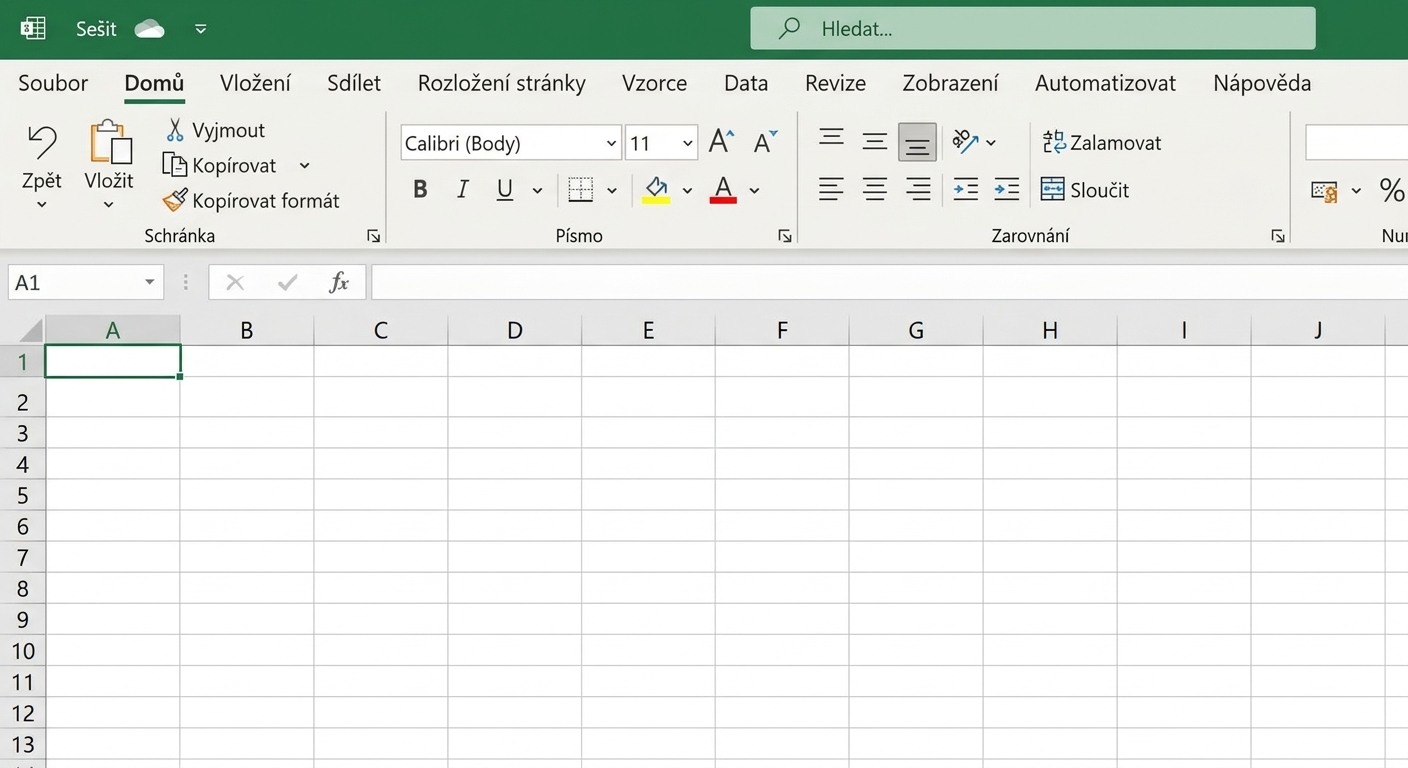This screenshot has width=1408, height=768.
Task: Apply the yellow fill color
Action: tap(656, 189)
